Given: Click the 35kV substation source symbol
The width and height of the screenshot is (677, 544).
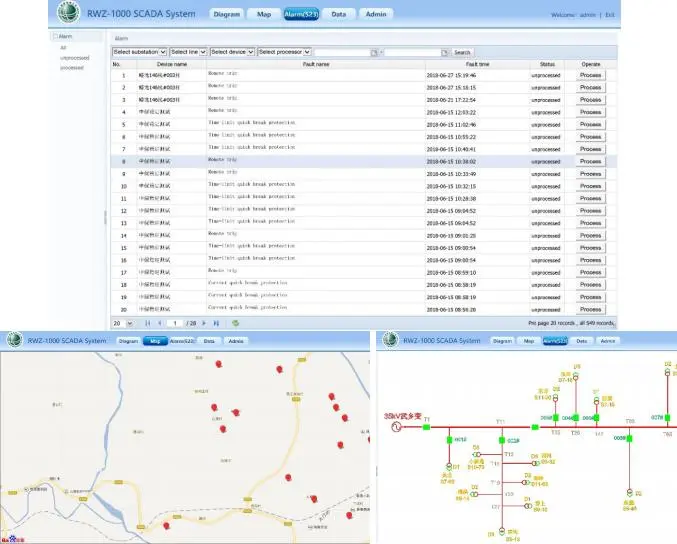Looking at the screenshot, I should 396,427.
